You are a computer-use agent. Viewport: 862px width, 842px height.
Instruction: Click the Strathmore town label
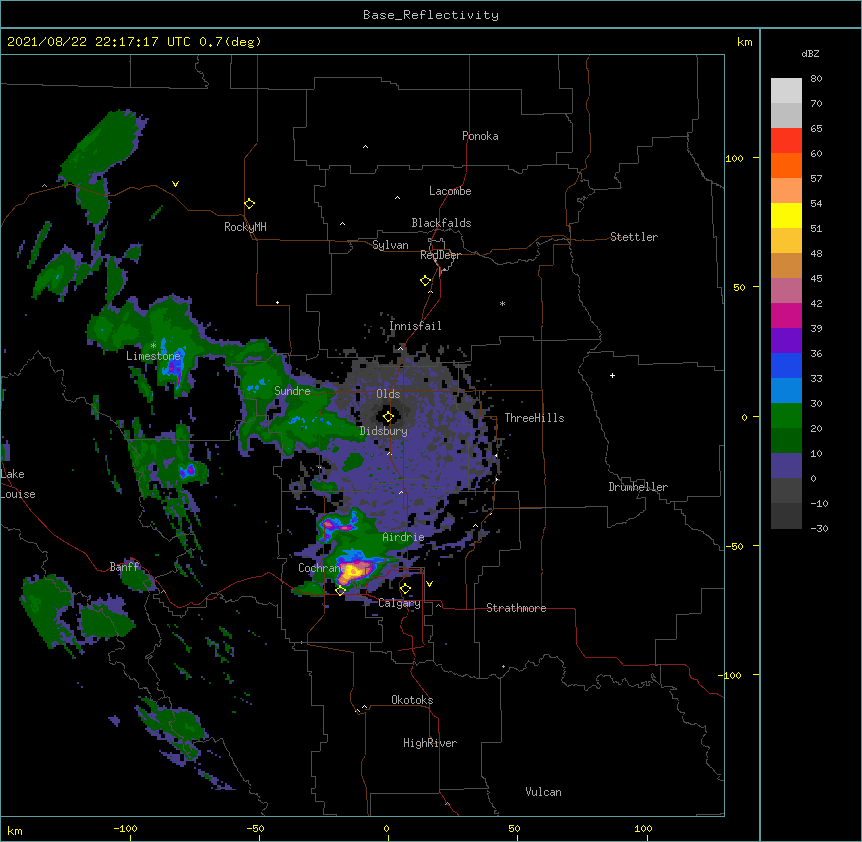[x=516, y=608]
